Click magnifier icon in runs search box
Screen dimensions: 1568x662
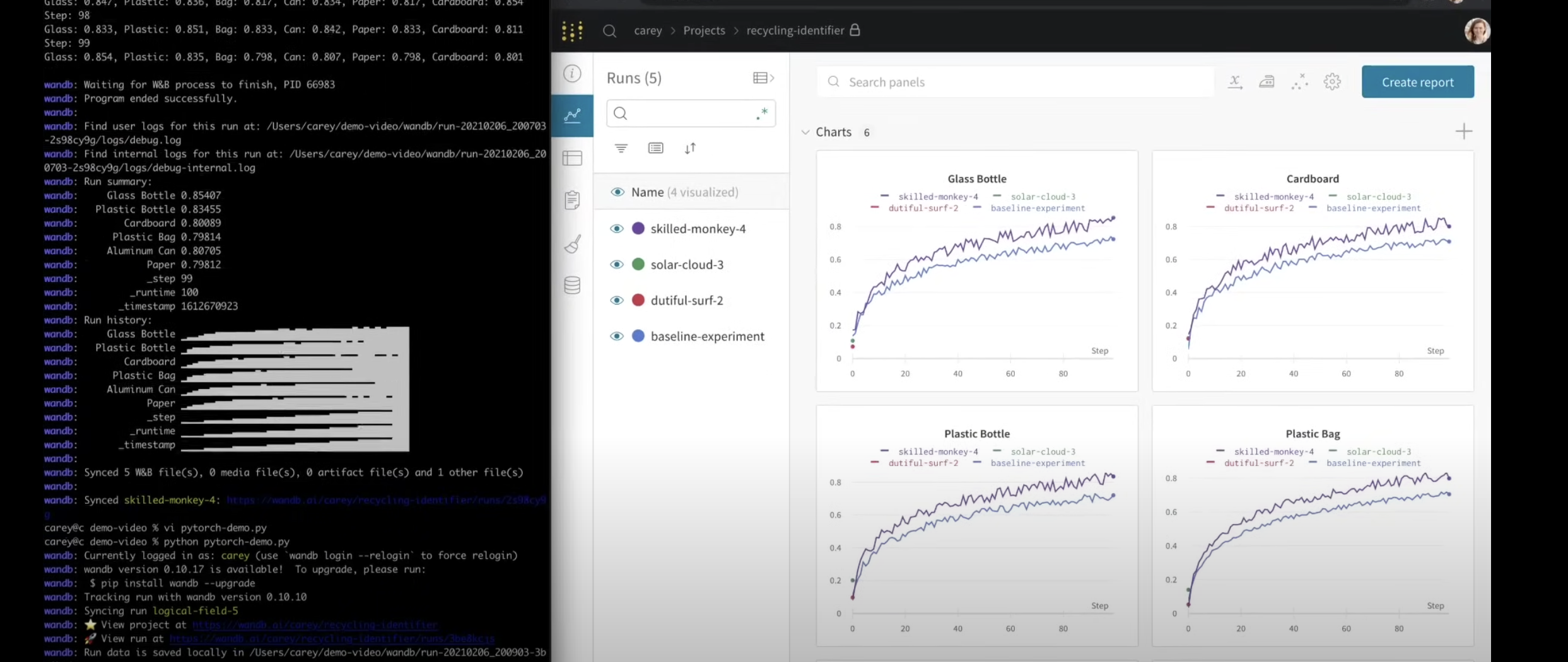[620, 113]
